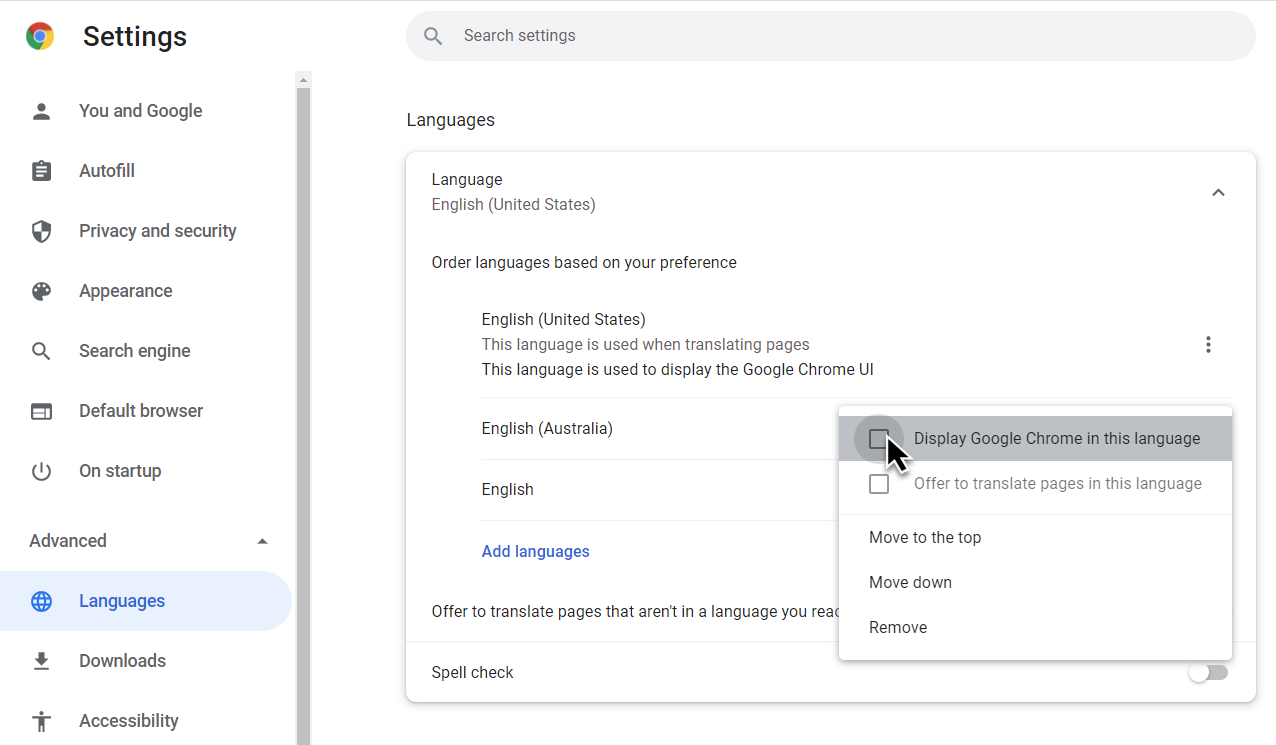Click the Default browser window icon
Viewport: 1276px width, 745px height.
coord(41,411)
